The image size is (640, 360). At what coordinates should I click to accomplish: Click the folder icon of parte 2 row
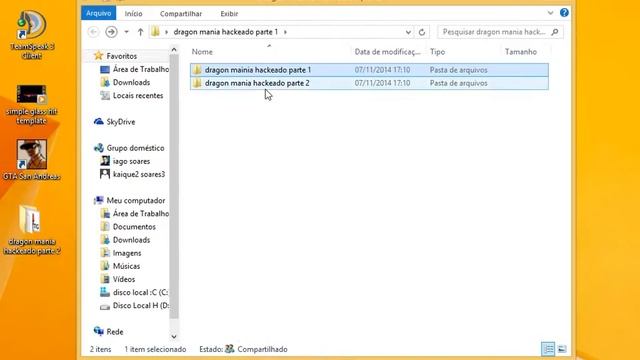[x=197, y=83]
